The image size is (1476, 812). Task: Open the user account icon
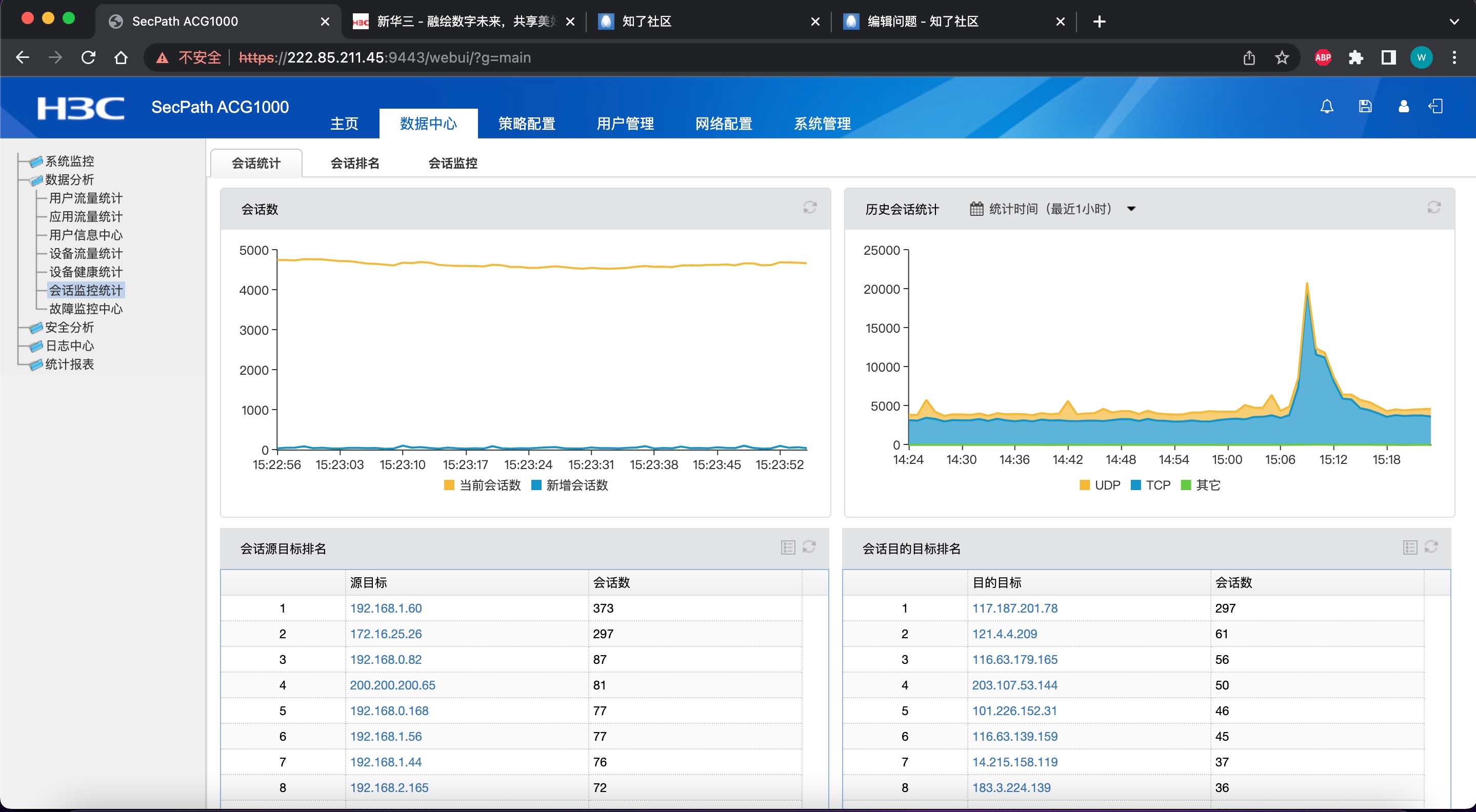point(1403,107)
